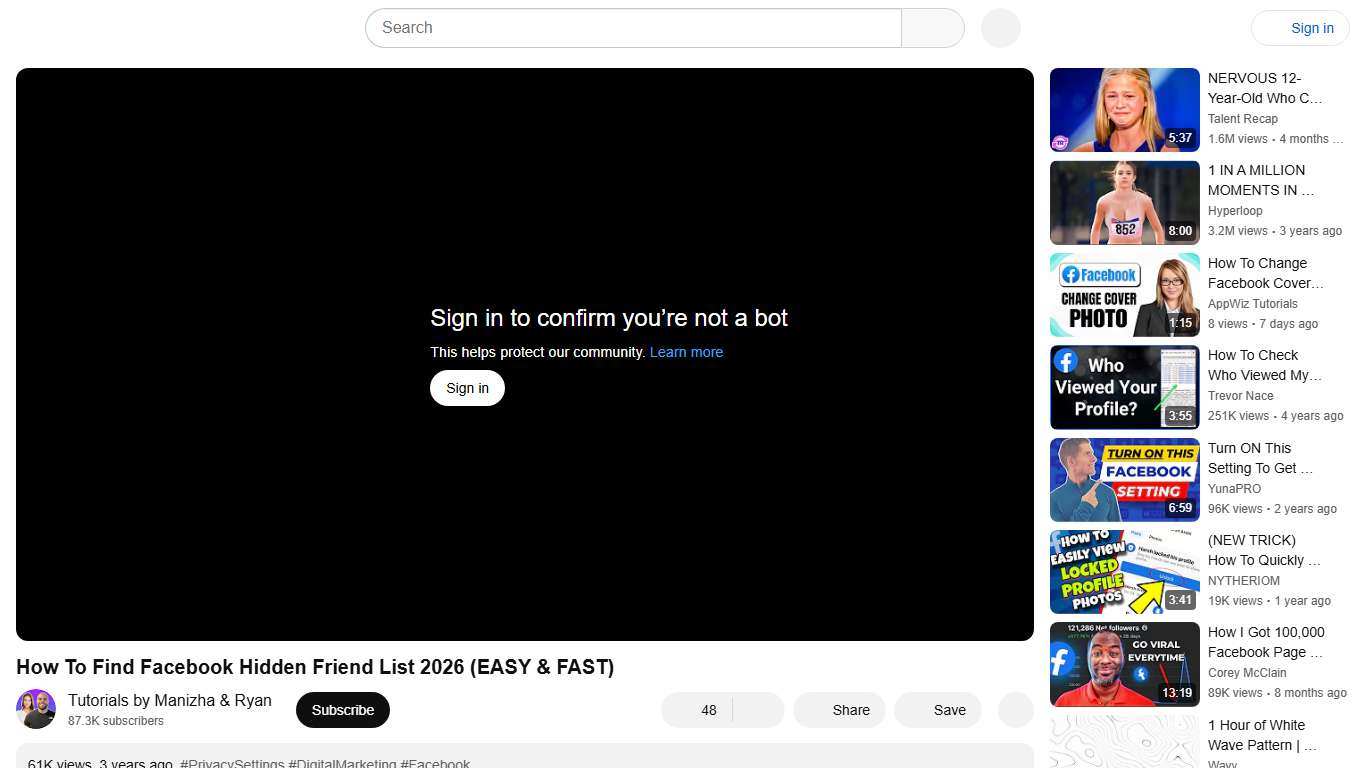Open the #DigitalMarketing hashtag
This screenshot has width=1366, height=768.
click(344, 763)
